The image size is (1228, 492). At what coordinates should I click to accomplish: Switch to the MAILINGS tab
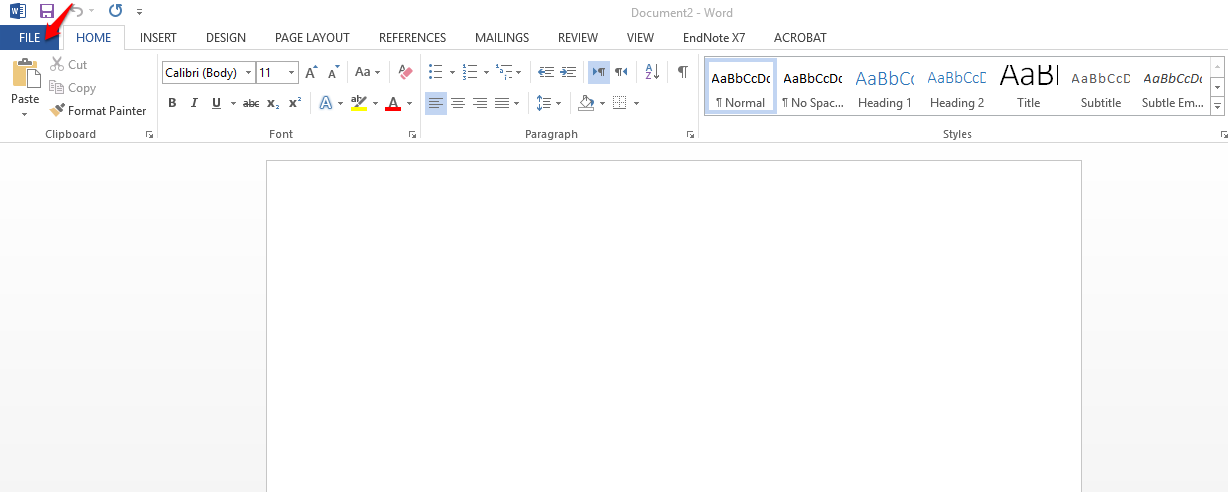coord(502,38)
